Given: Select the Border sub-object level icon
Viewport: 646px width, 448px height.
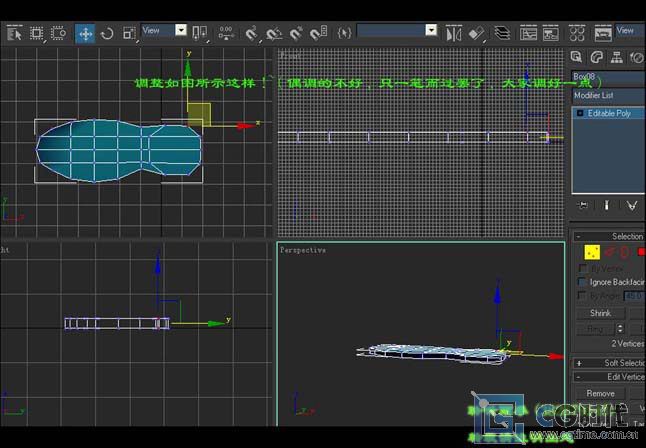Looking at the screenshot, I should point(625,252).
